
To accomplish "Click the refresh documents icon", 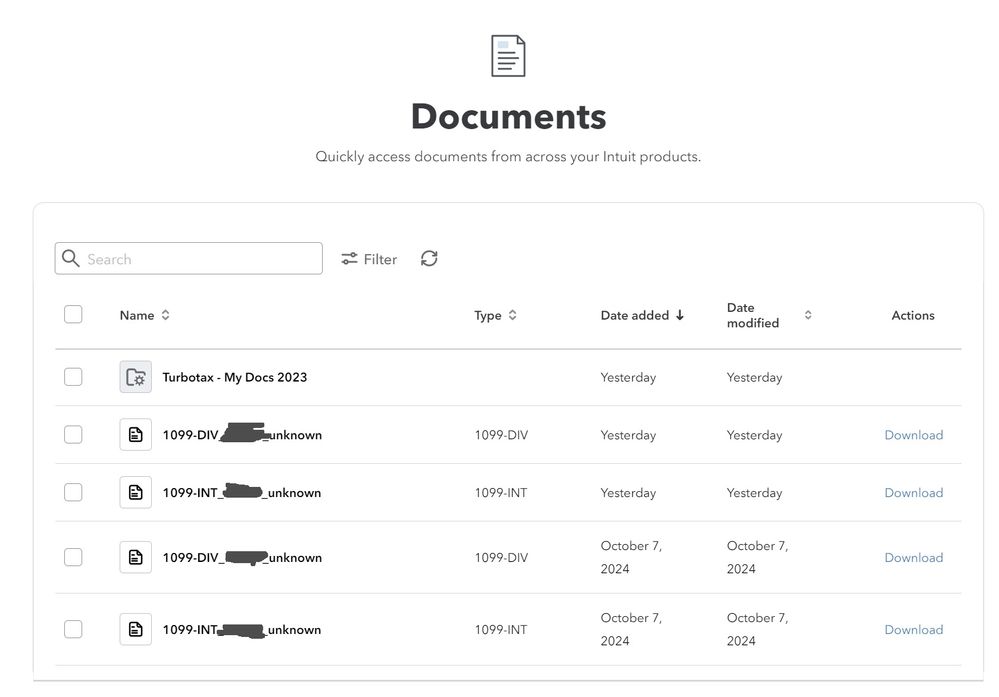I will tap(429, 259).
